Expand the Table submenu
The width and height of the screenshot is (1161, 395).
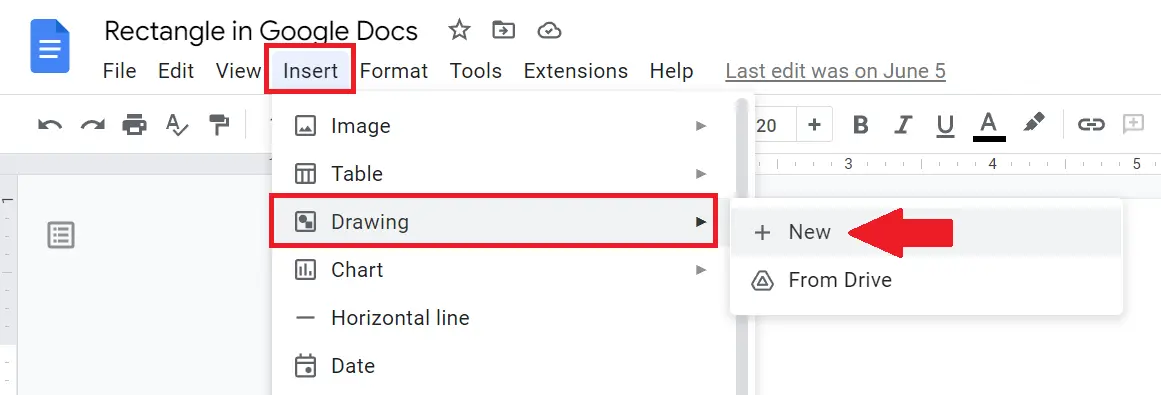[x=501, y=174]
